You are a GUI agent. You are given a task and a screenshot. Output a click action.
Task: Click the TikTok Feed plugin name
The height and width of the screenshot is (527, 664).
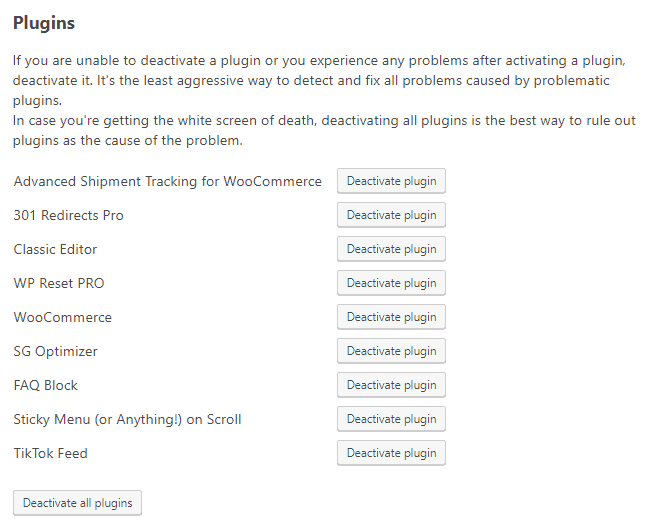pos(51,453)
